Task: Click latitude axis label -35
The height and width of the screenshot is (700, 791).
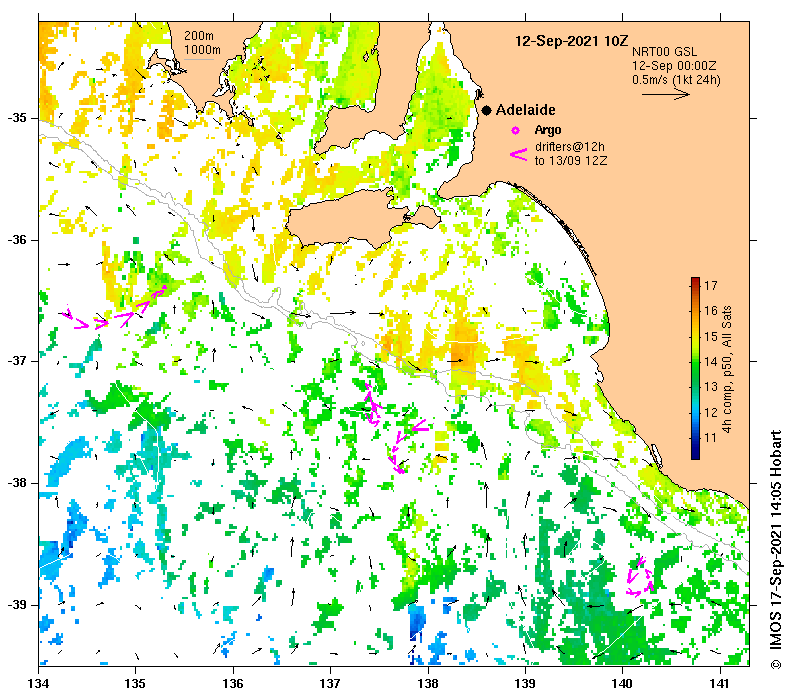Action: click(x=17, y=118)
